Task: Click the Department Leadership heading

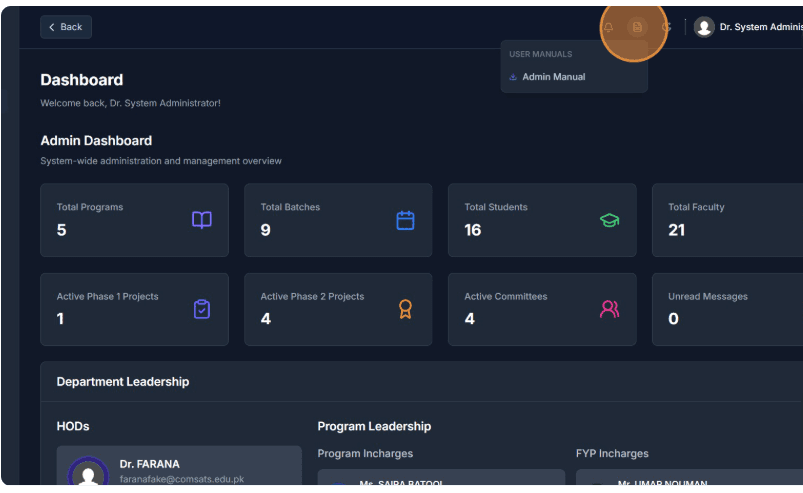Action: click(x=123, y=382)
